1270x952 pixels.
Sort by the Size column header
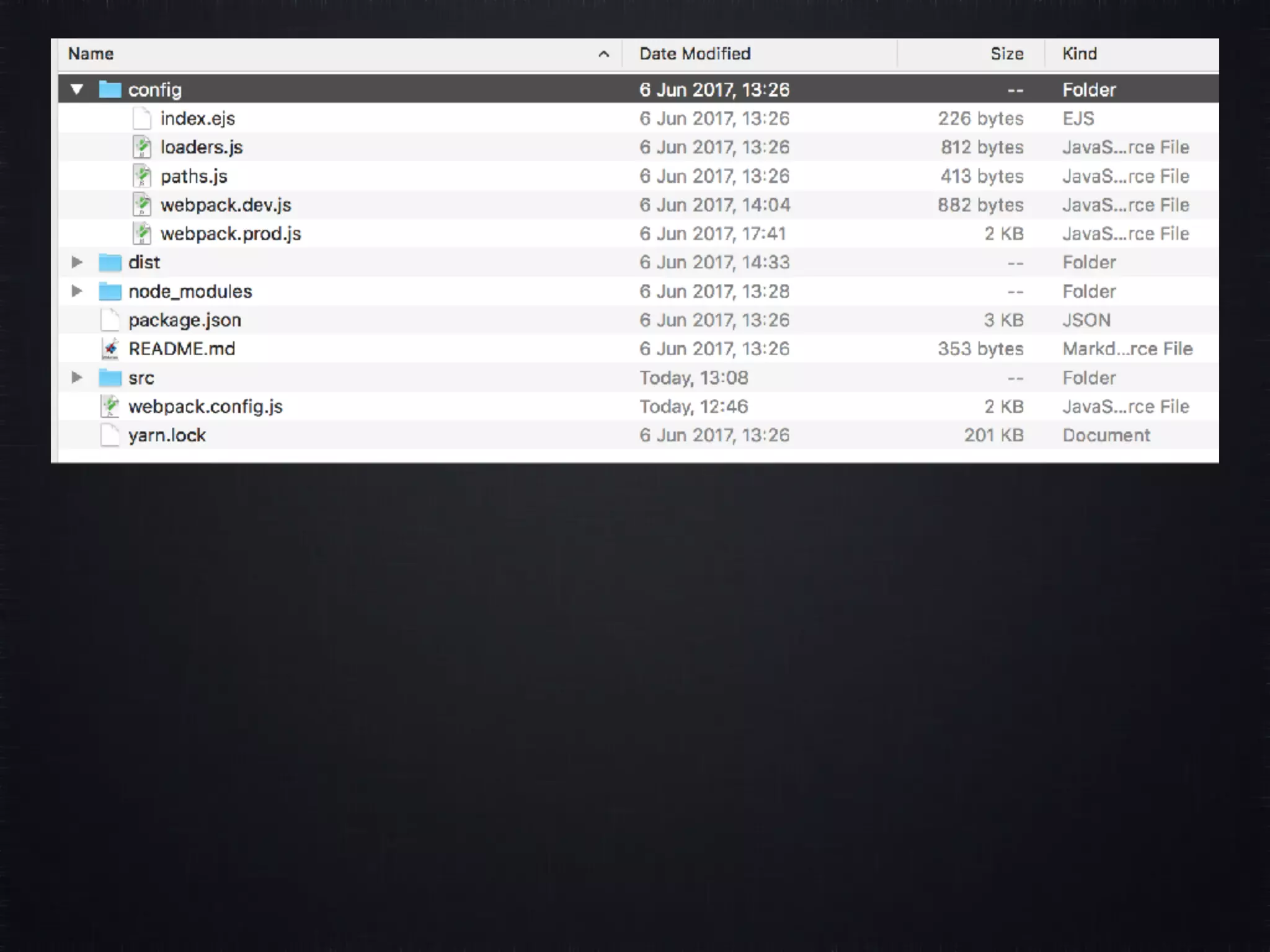1006,54
